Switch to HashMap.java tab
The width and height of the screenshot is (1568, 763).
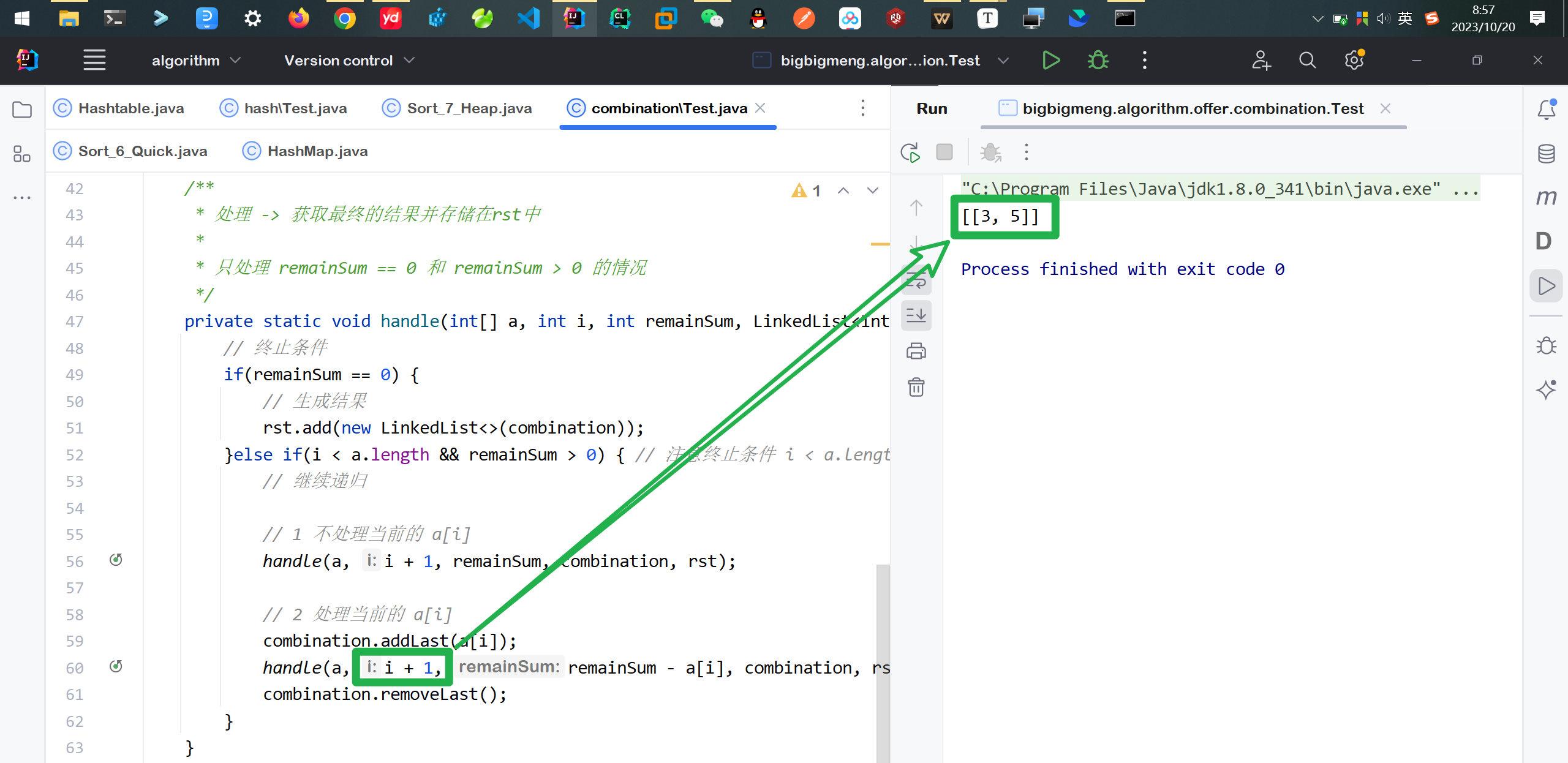(x=306, y=151)
